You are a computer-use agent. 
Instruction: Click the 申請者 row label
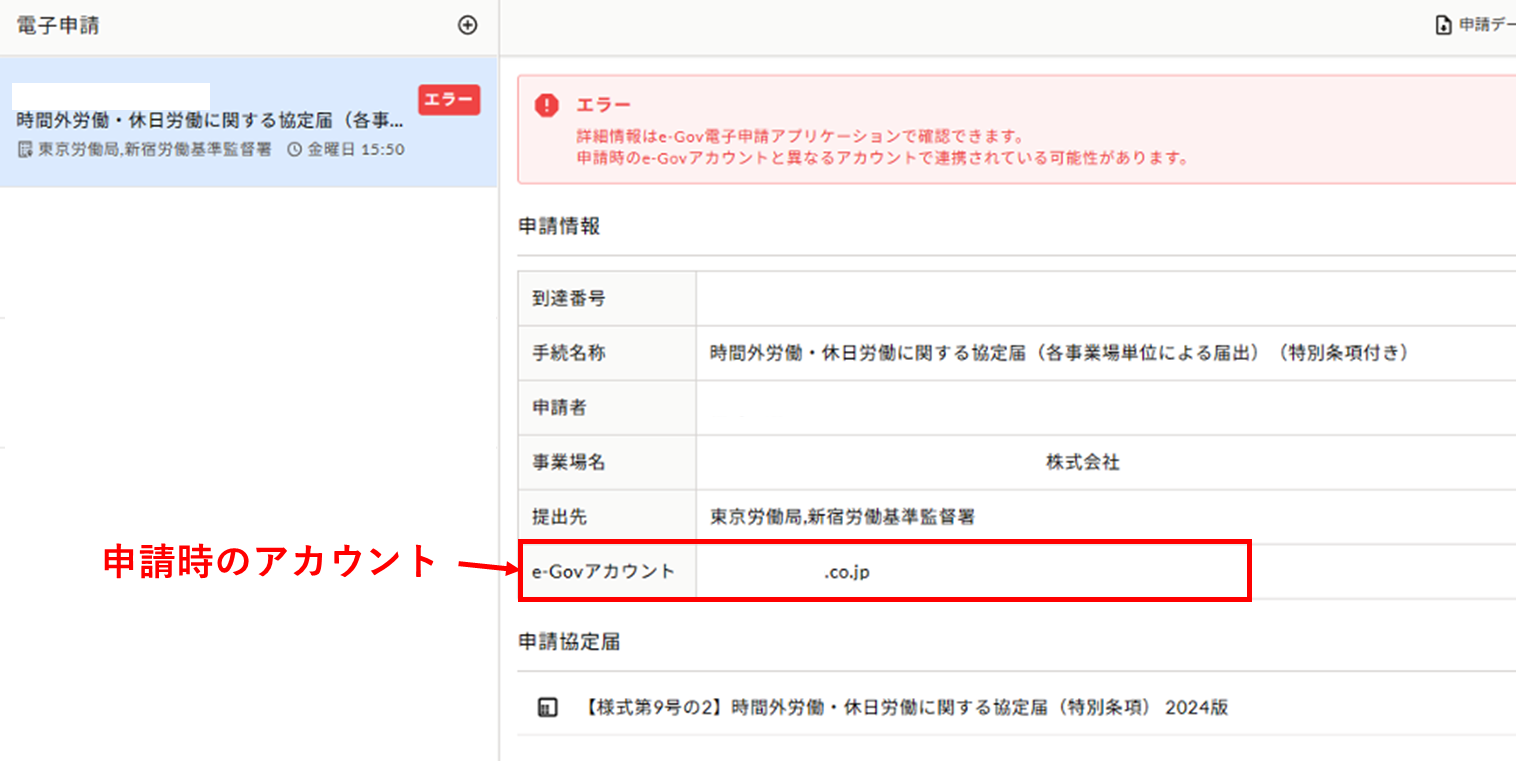pyautogui.click(x=559, y=408)
